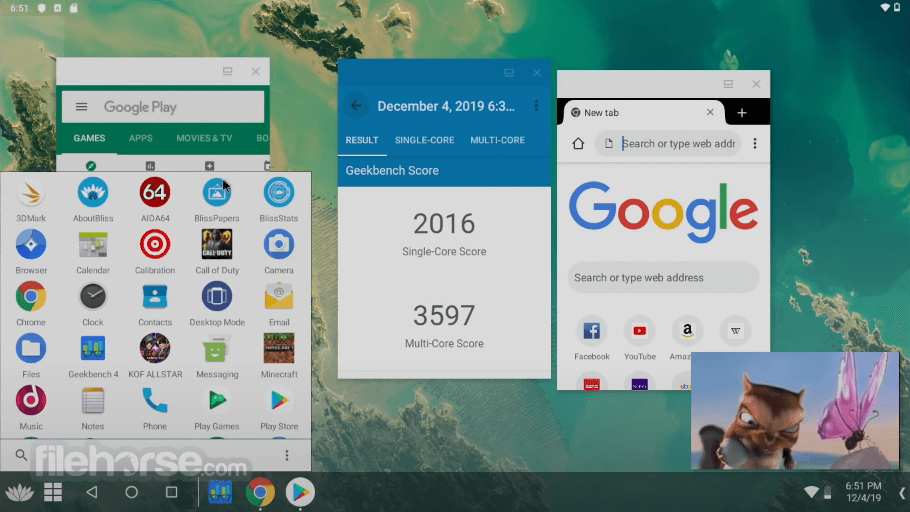Click the Chrome home button
Image resolution: width=910 pixels, height=512 pixels.
tap(578, 143)
